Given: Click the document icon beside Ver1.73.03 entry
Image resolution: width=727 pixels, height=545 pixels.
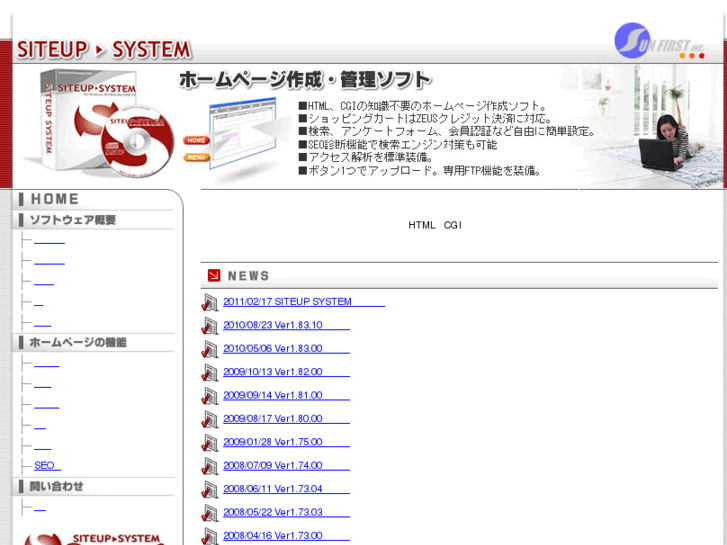Looking at the screenshot, I should click(210, 513).
